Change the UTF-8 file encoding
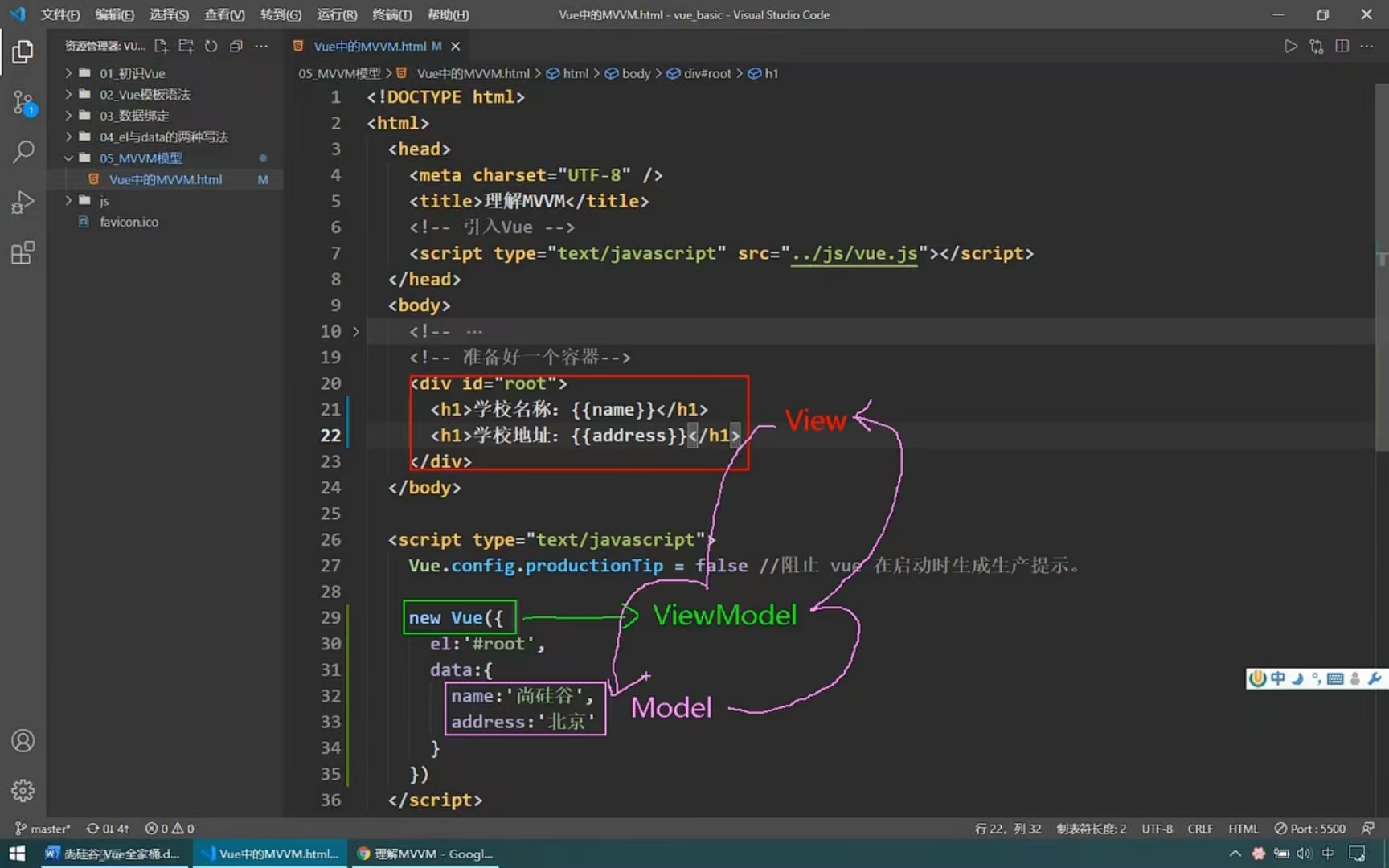The height and width of the screenshot is (868, 1389). (1157, 829)
